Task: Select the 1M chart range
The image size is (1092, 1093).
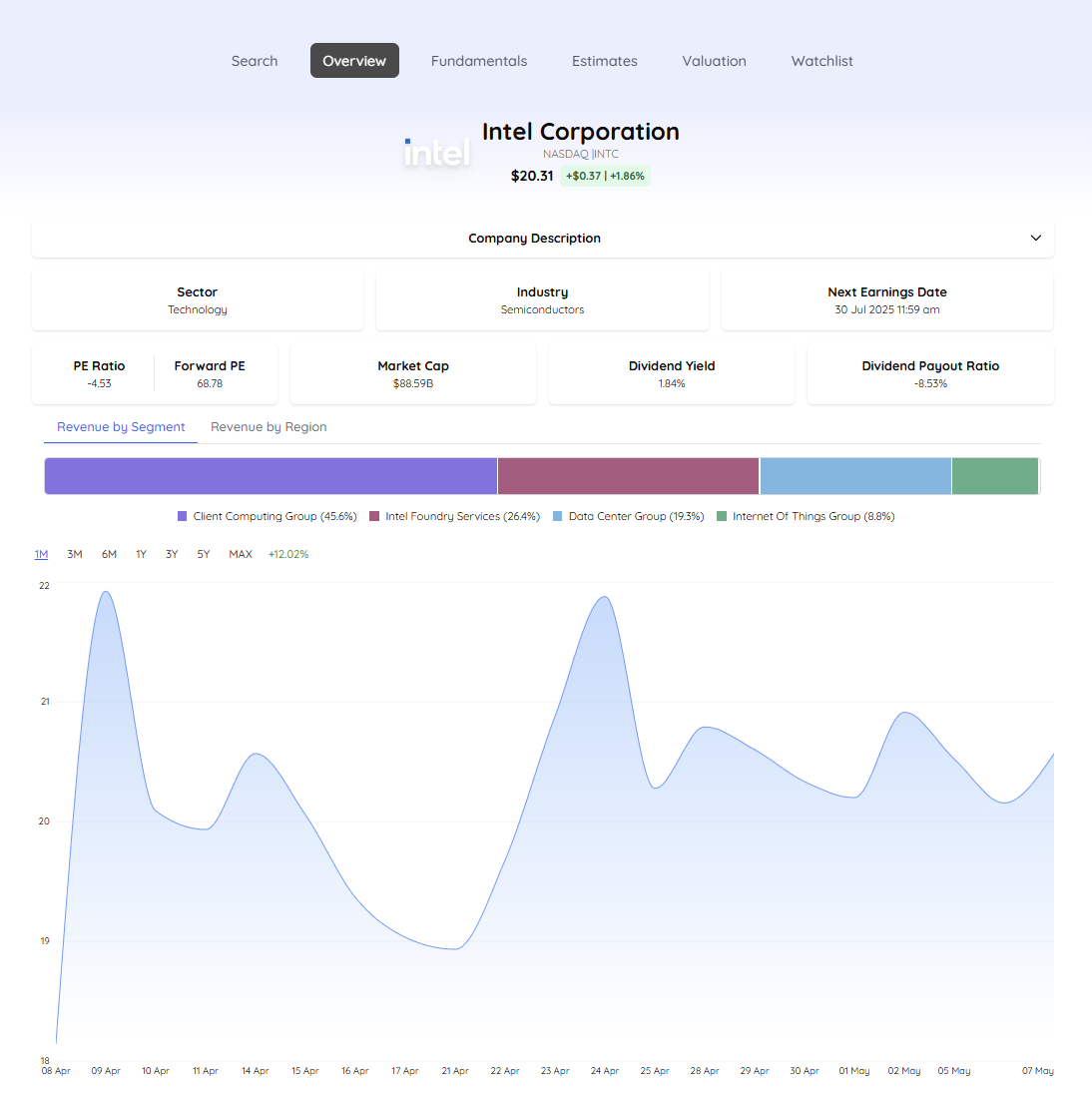Action: point(41,554)
